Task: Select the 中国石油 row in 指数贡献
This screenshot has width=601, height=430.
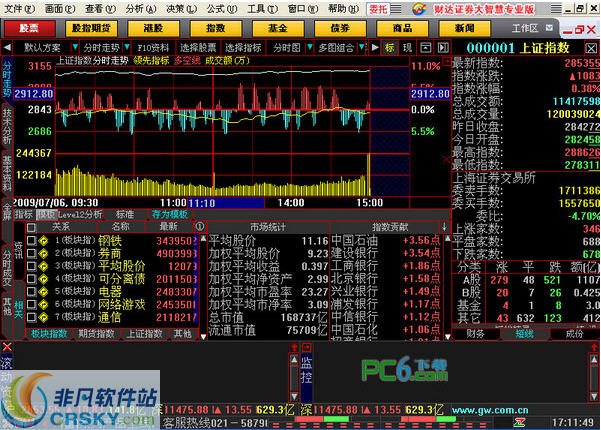Action: pyautogui.click(x=386, y=241)
